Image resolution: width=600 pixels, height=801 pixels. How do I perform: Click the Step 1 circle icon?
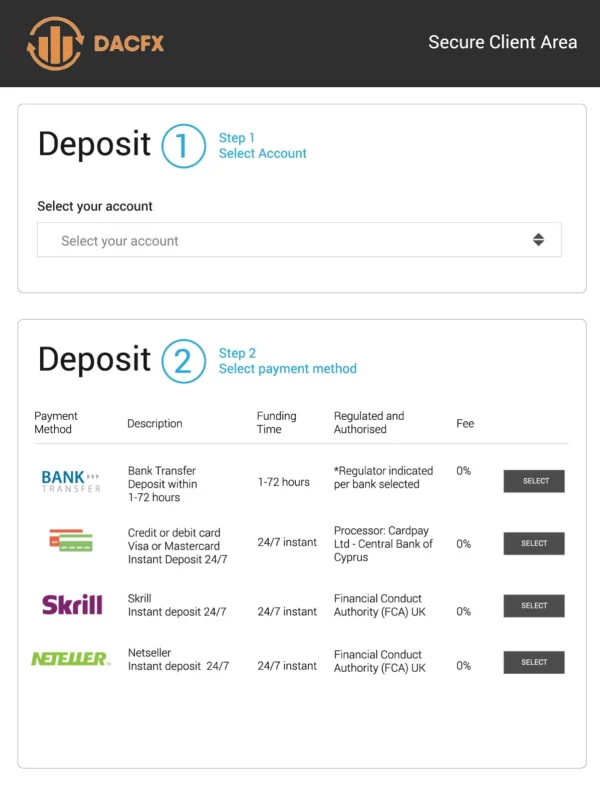tap(183, 145)
